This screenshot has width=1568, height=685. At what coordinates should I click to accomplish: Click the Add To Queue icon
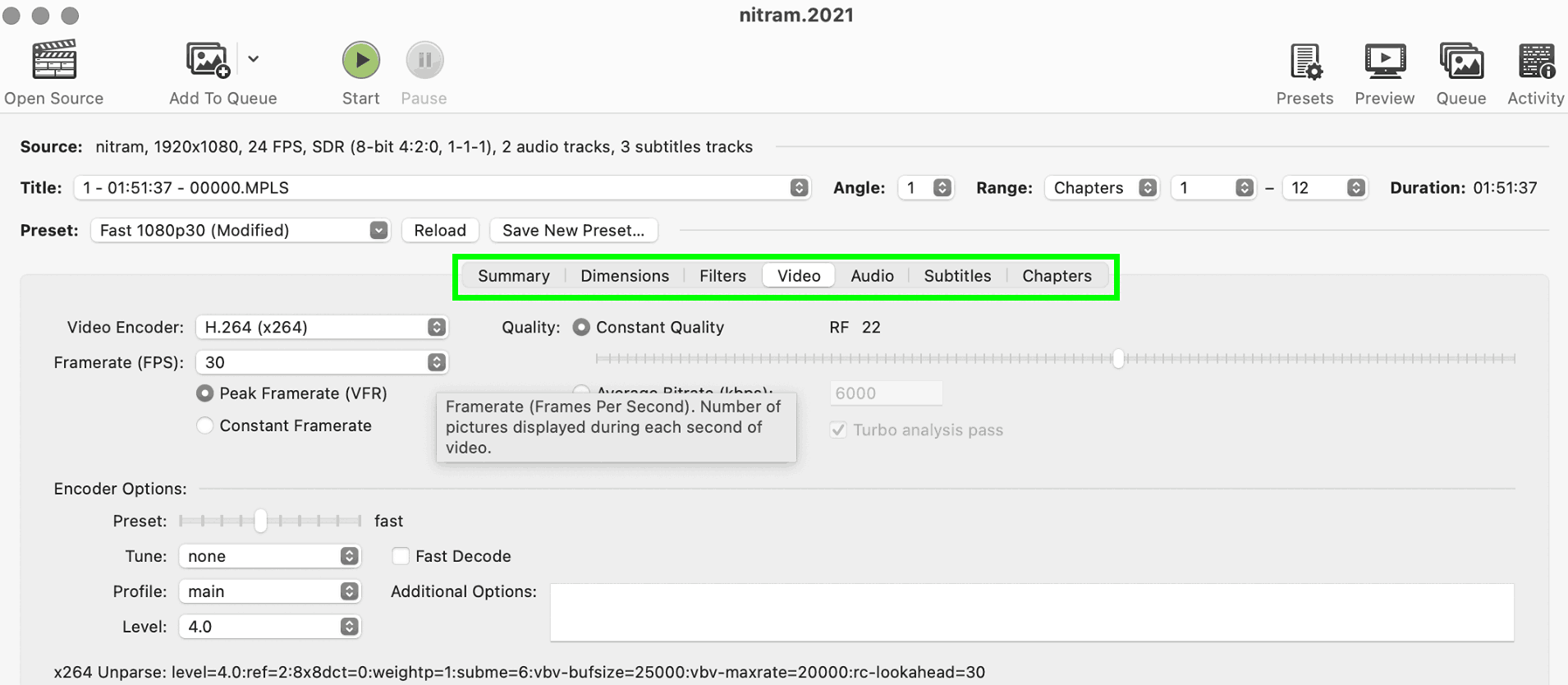click(x=207, y=60)
